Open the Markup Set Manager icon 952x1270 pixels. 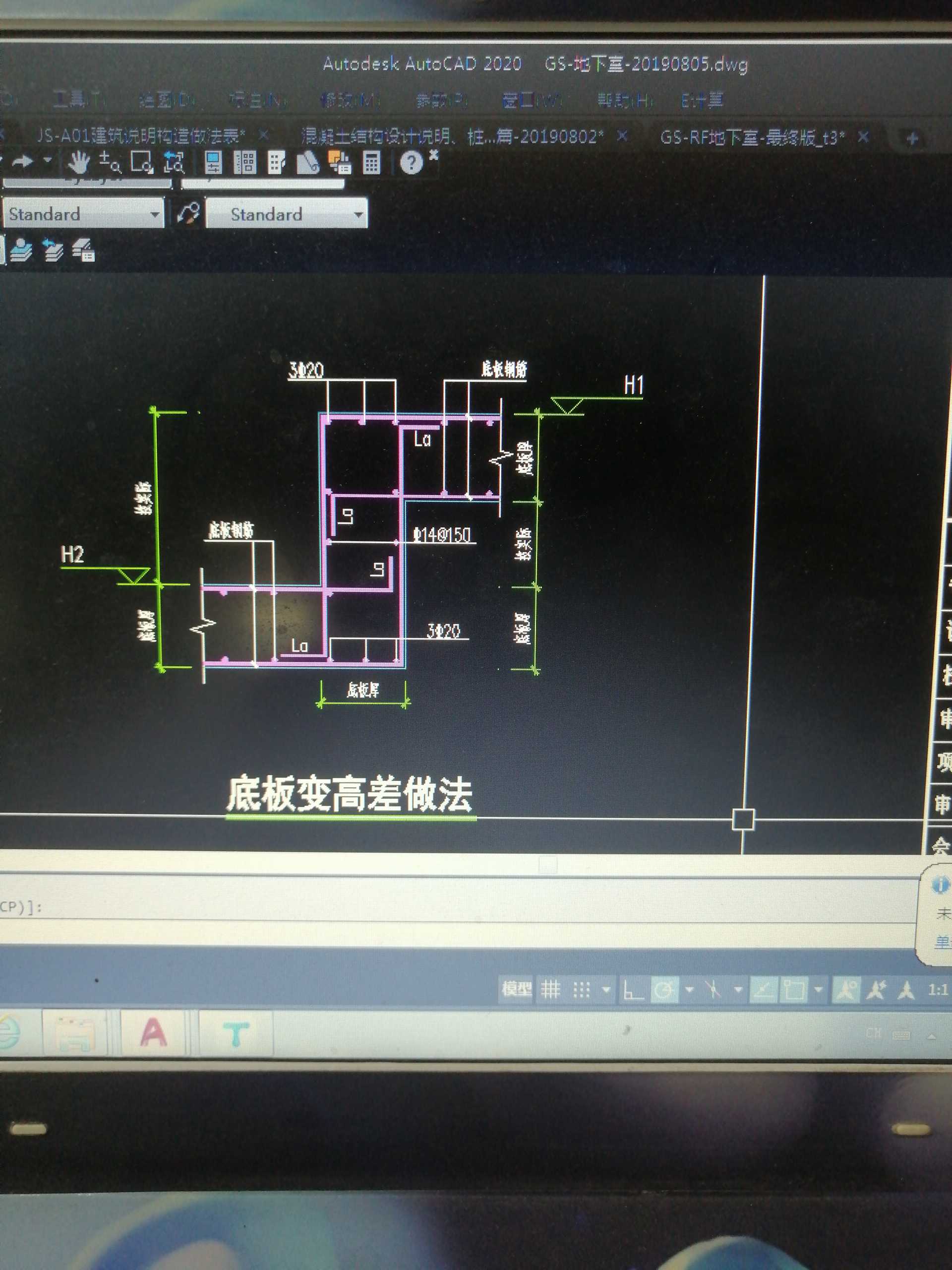(x=339, y=163)
